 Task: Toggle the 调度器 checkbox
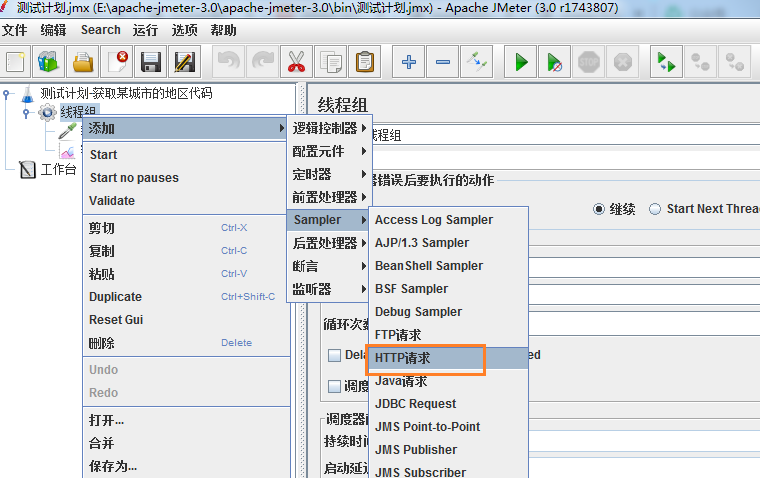(334, 386)
